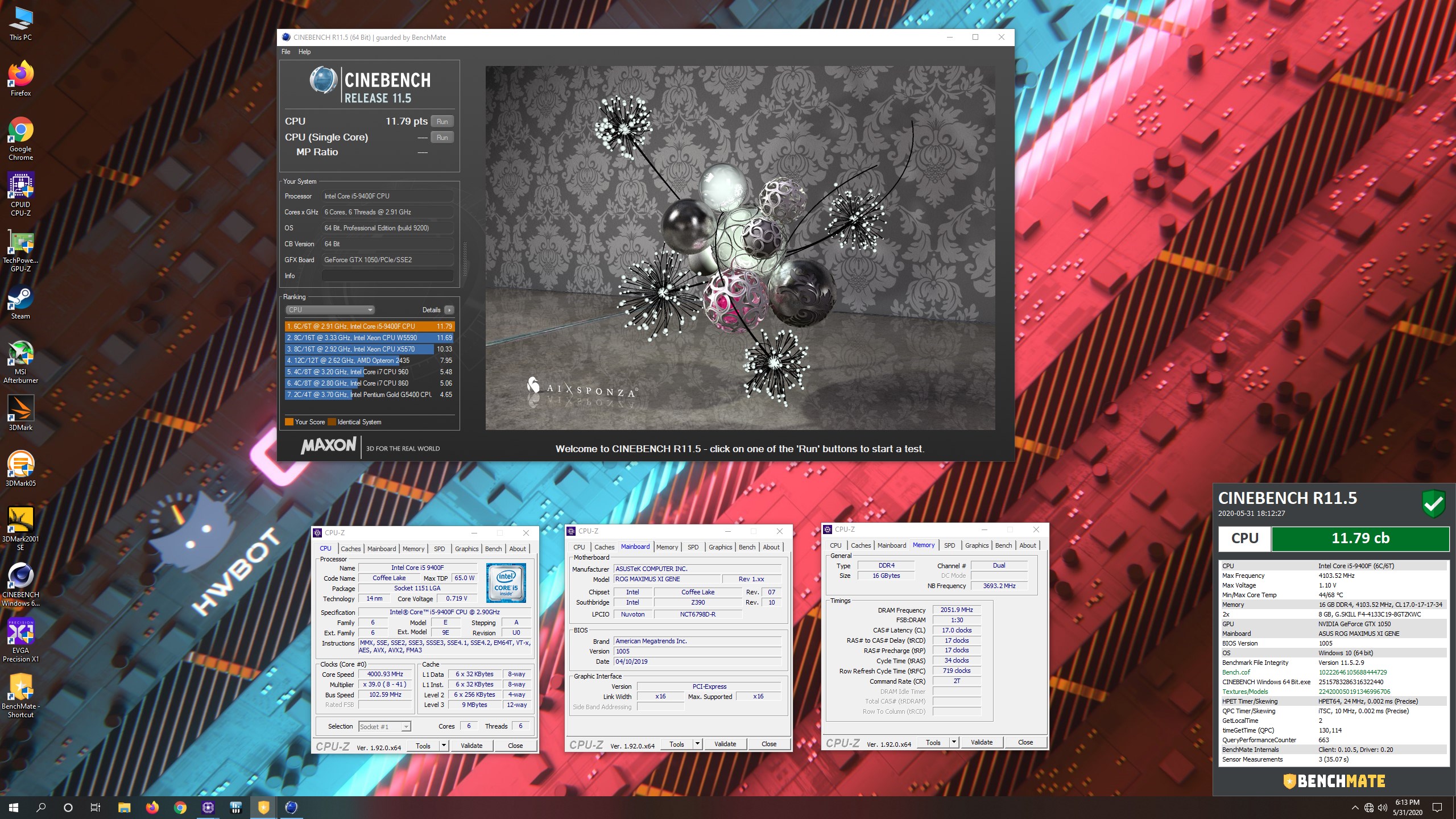This screenshot has height=819, width=1456.
Task: Open 3DMark2001 SE desktop icon
Action: [20, 528]
